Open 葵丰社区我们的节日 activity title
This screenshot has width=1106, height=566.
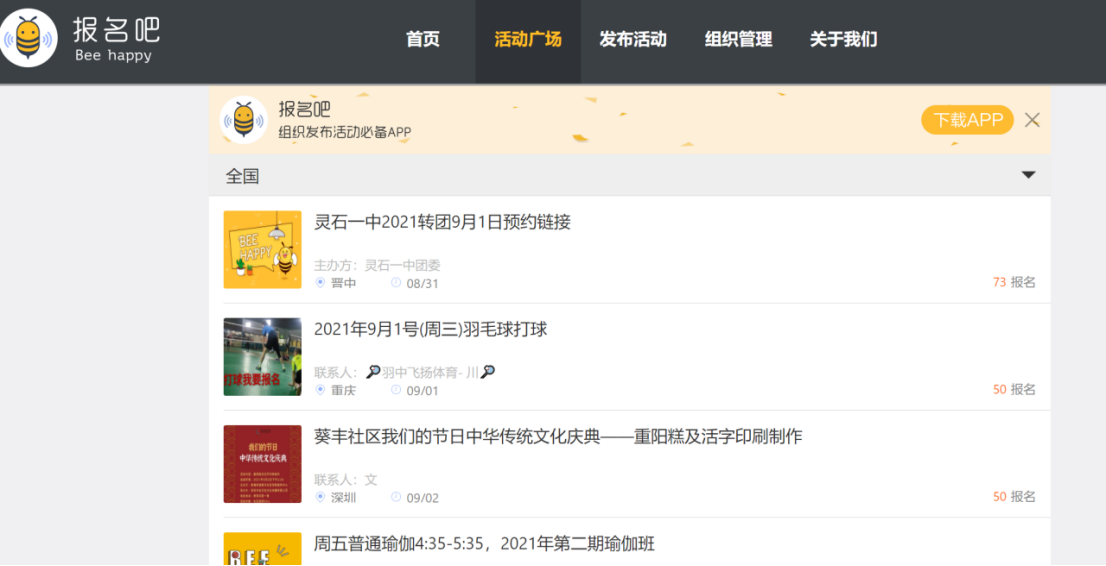pyautogui.click(x=558, y=437)
